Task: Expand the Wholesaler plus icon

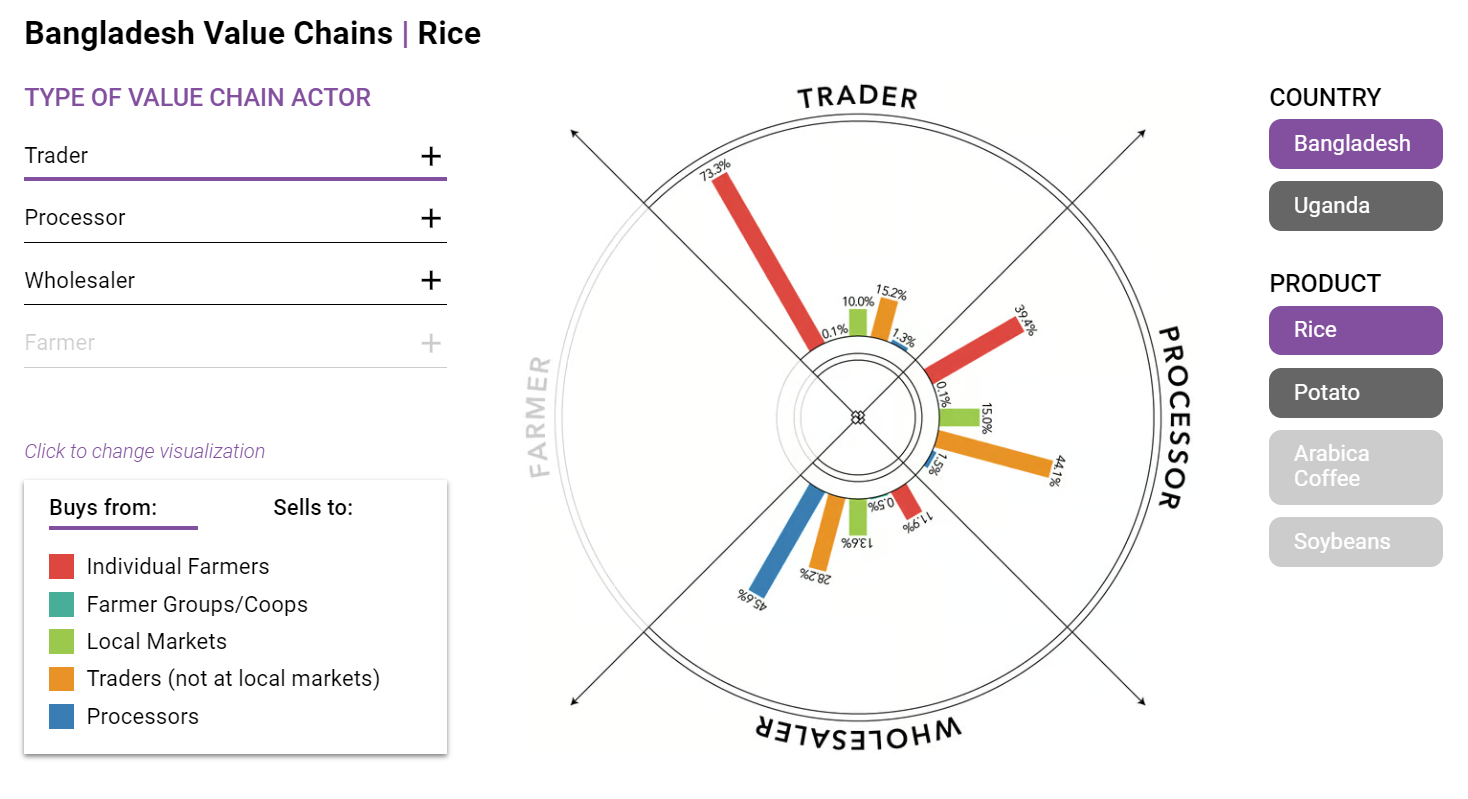Action: (x=430, y=280)
